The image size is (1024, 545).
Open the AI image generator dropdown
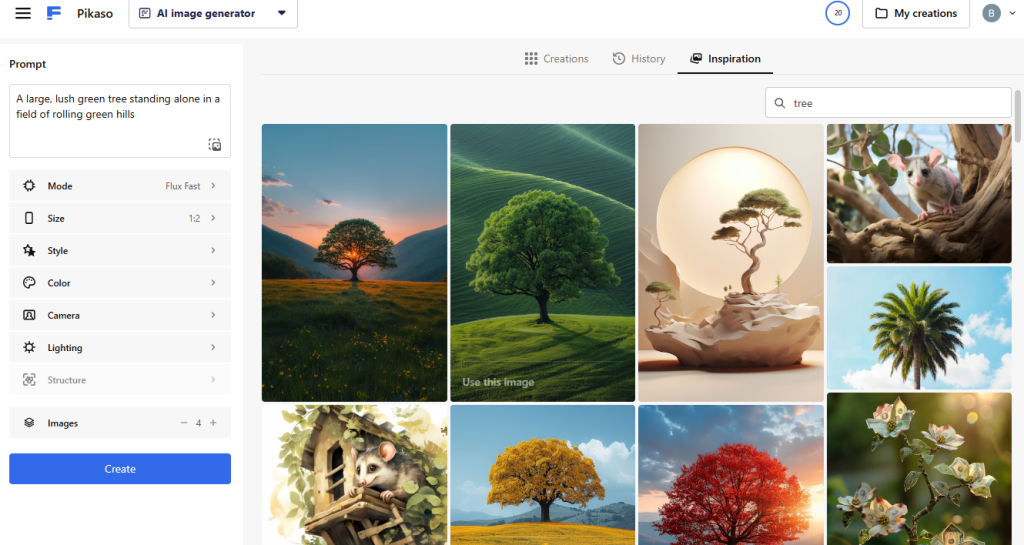click(213, 14)
